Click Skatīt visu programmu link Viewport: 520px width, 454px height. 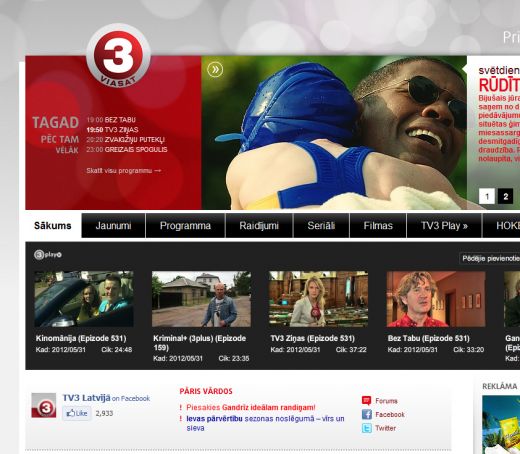point(124,171)
